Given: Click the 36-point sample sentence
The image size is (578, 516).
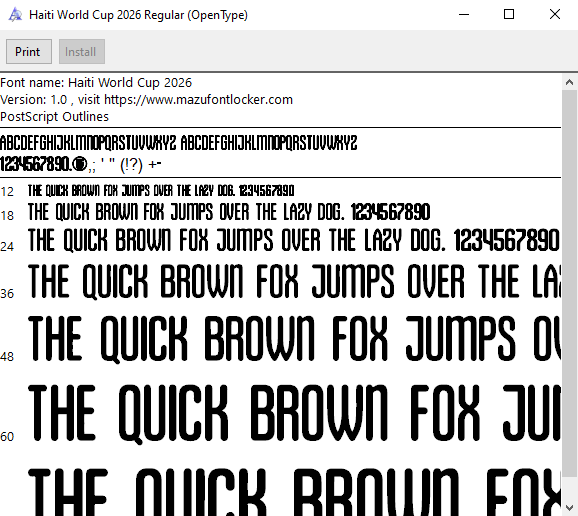Looking at the screenshot, I should [x=295, y=281].
